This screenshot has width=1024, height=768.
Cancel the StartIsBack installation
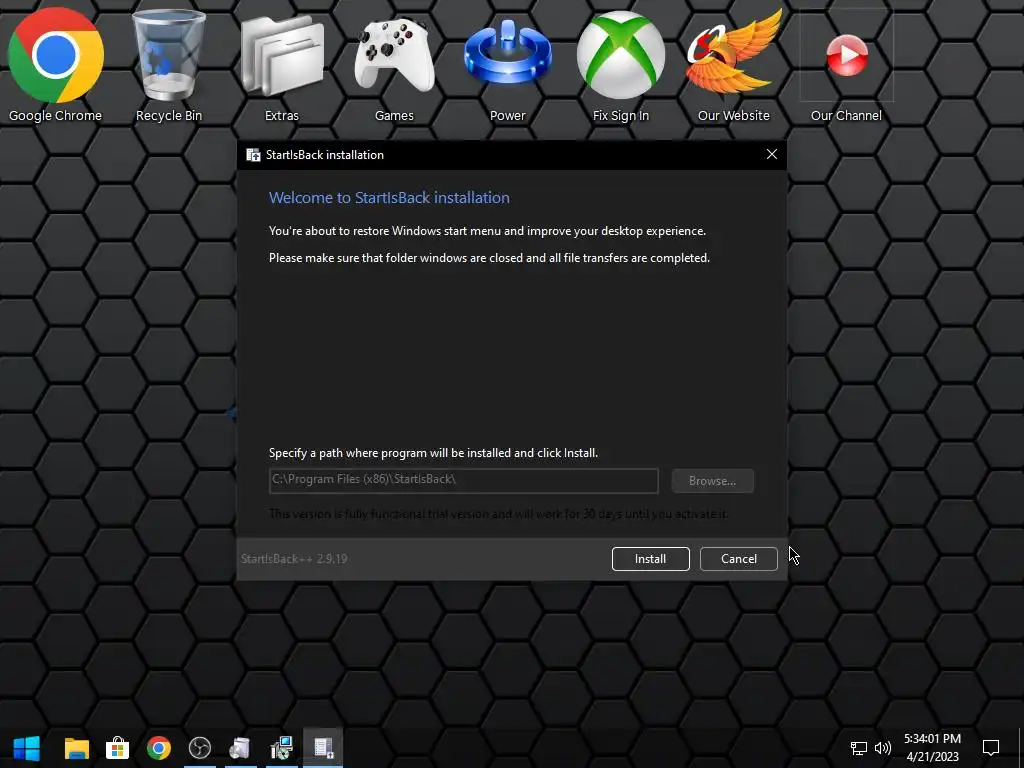click(739, 559)
